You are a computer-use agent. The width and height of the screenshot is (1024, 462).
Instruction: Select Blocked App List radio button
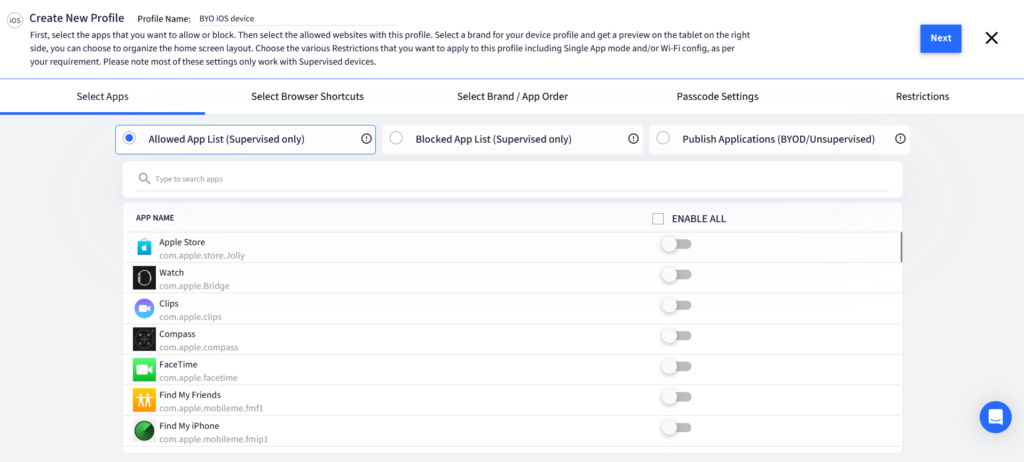396,138
